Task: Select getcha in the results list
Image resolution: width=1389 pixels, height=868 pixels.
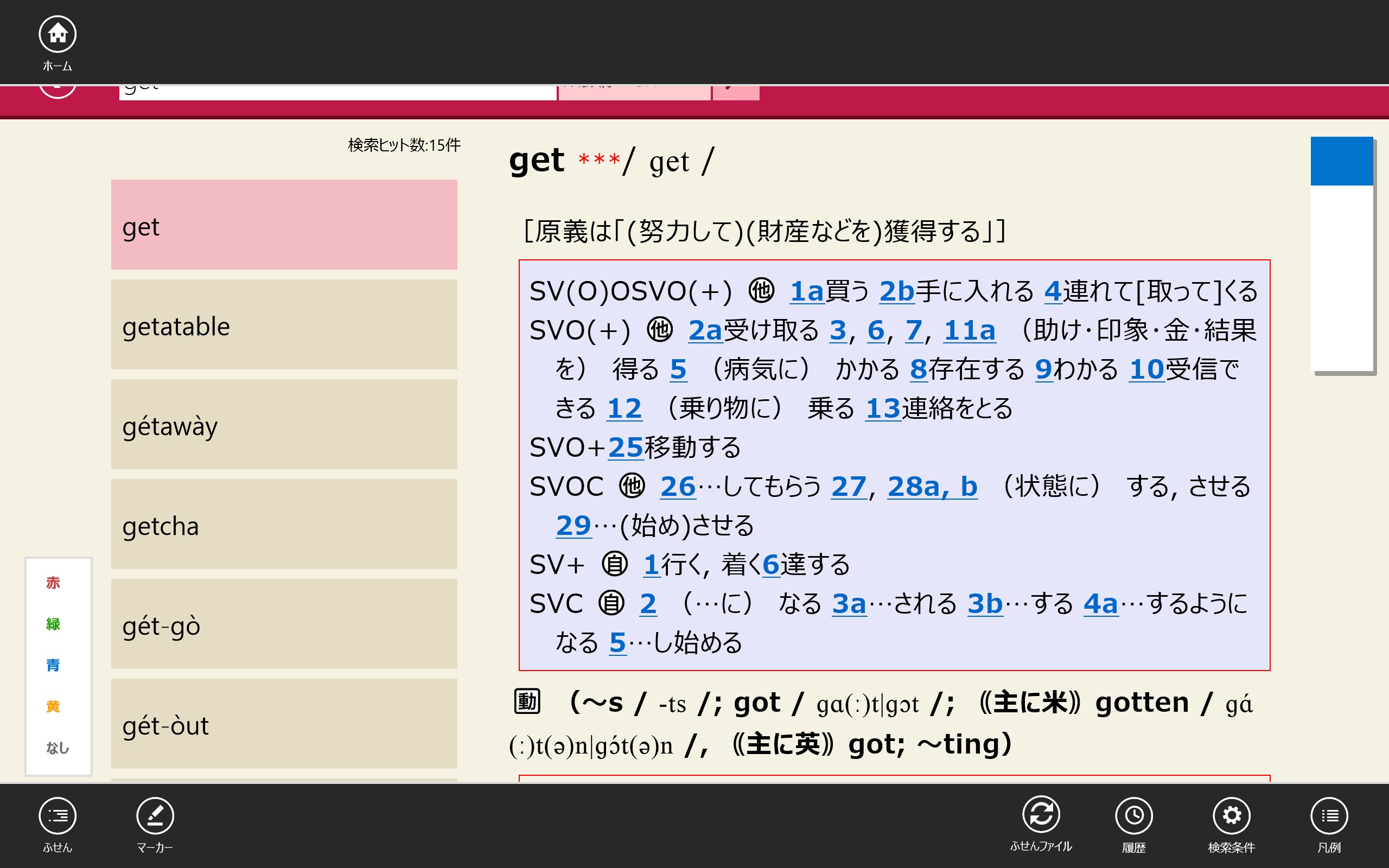Action: click(284, 524)
